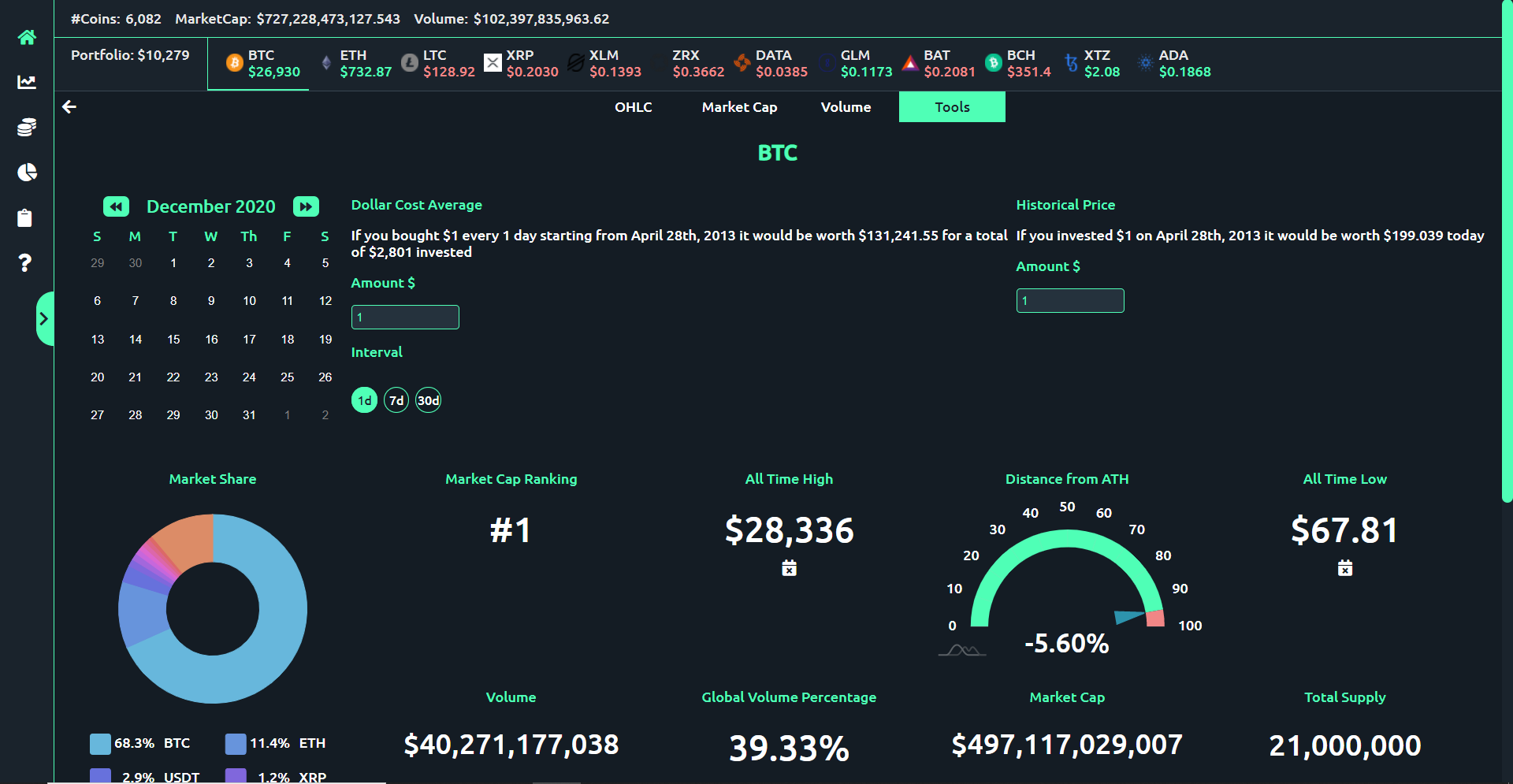
Task: Open the line chart sidebar icon
Action: (27, 82)
